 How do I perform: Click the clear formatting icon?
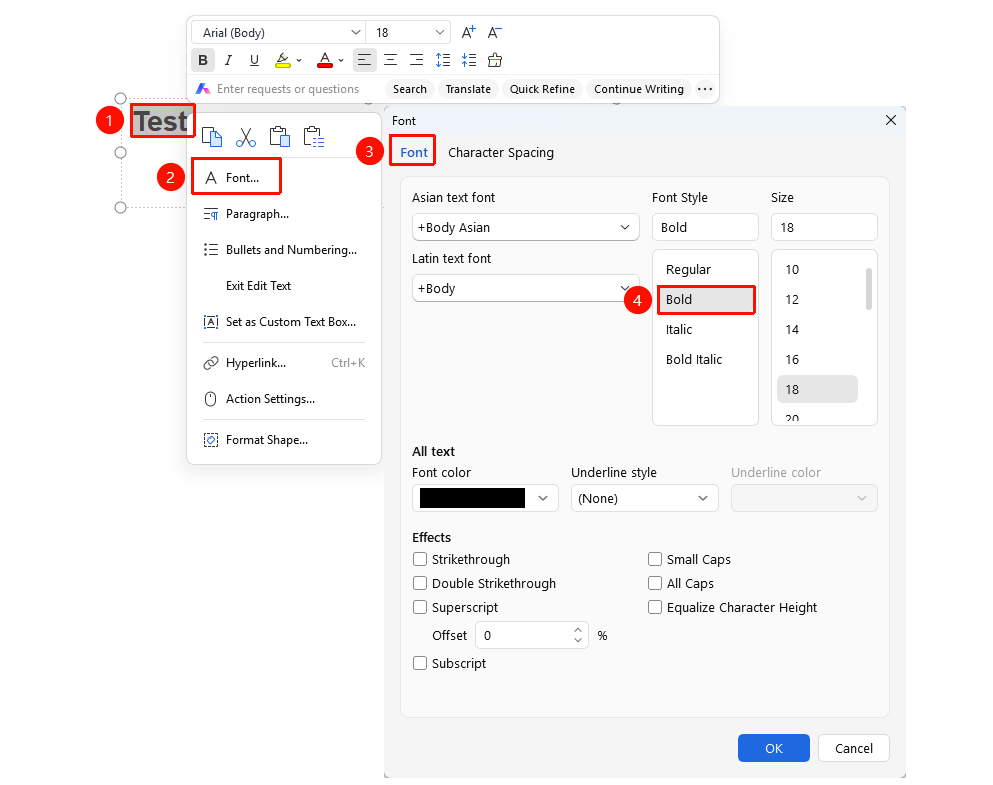click(x=495, y=60)
